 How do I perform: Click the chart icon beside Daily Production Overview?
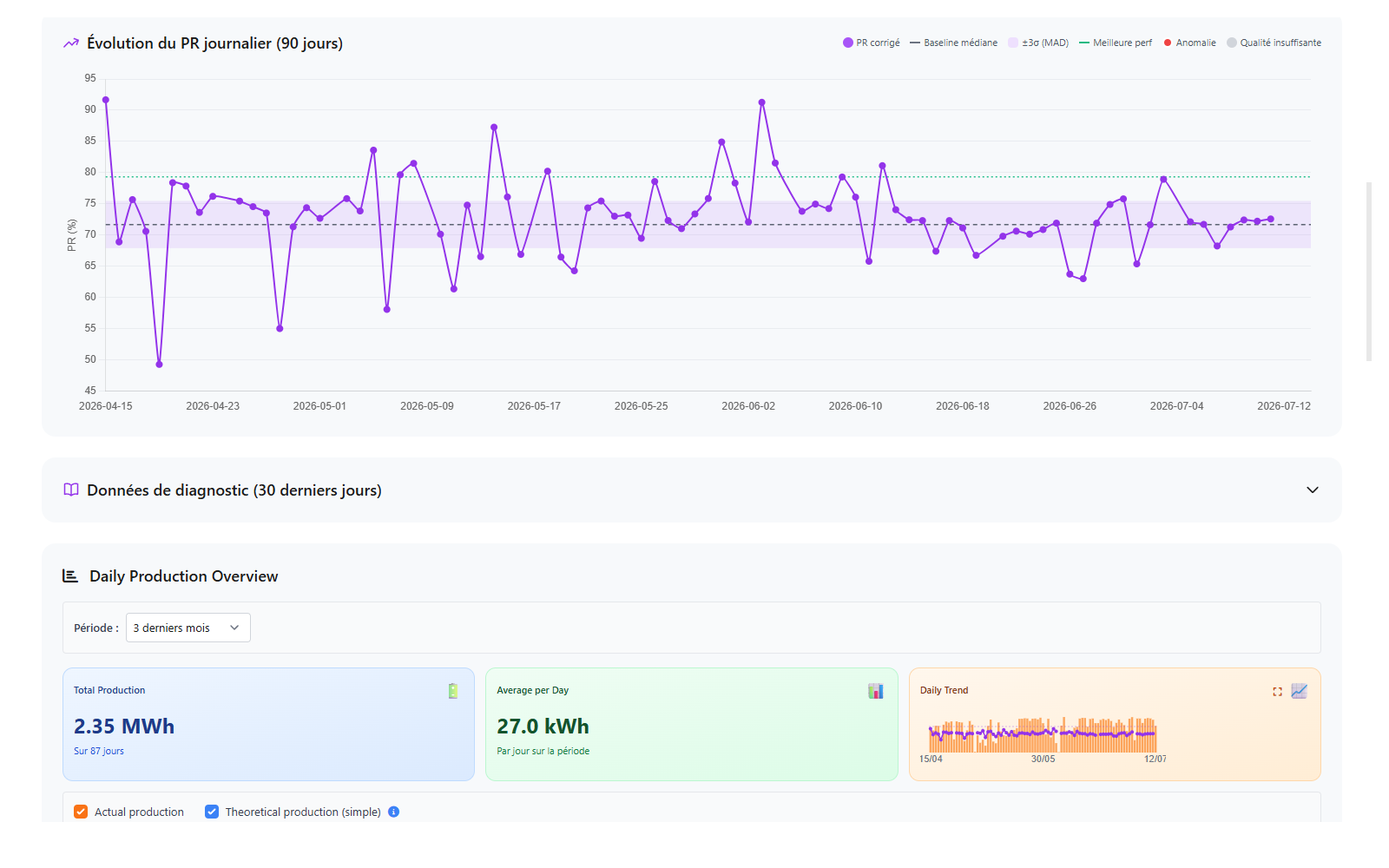point(70,575)
